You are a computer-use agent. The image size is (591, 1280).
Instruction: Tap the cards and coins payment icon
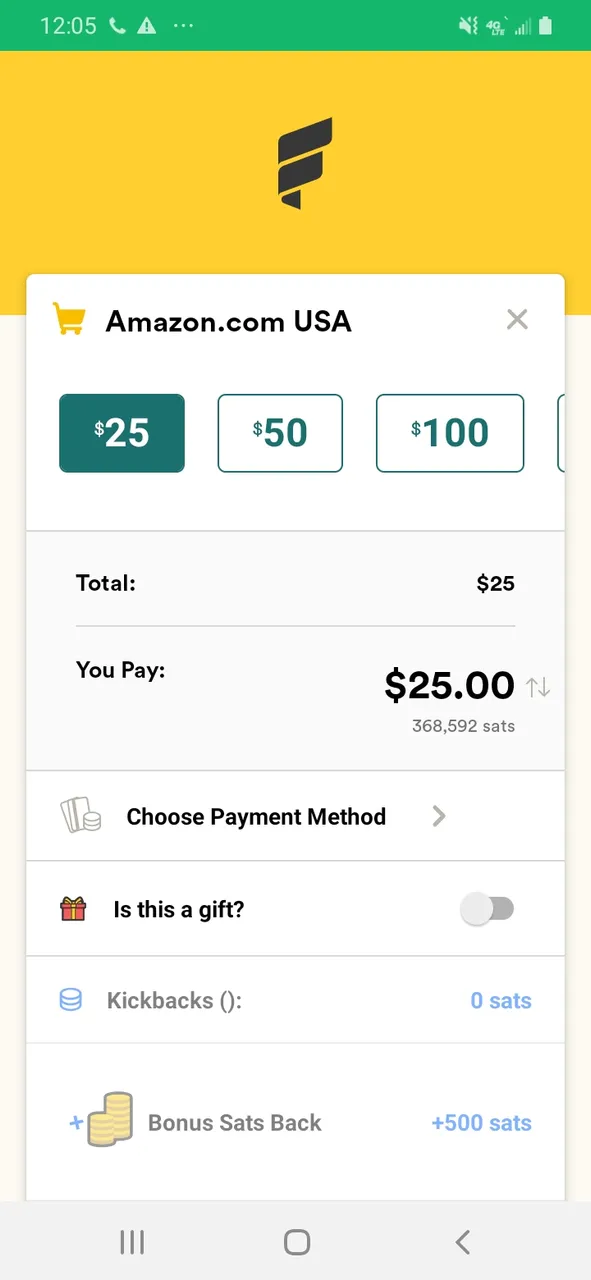(81, 816)
